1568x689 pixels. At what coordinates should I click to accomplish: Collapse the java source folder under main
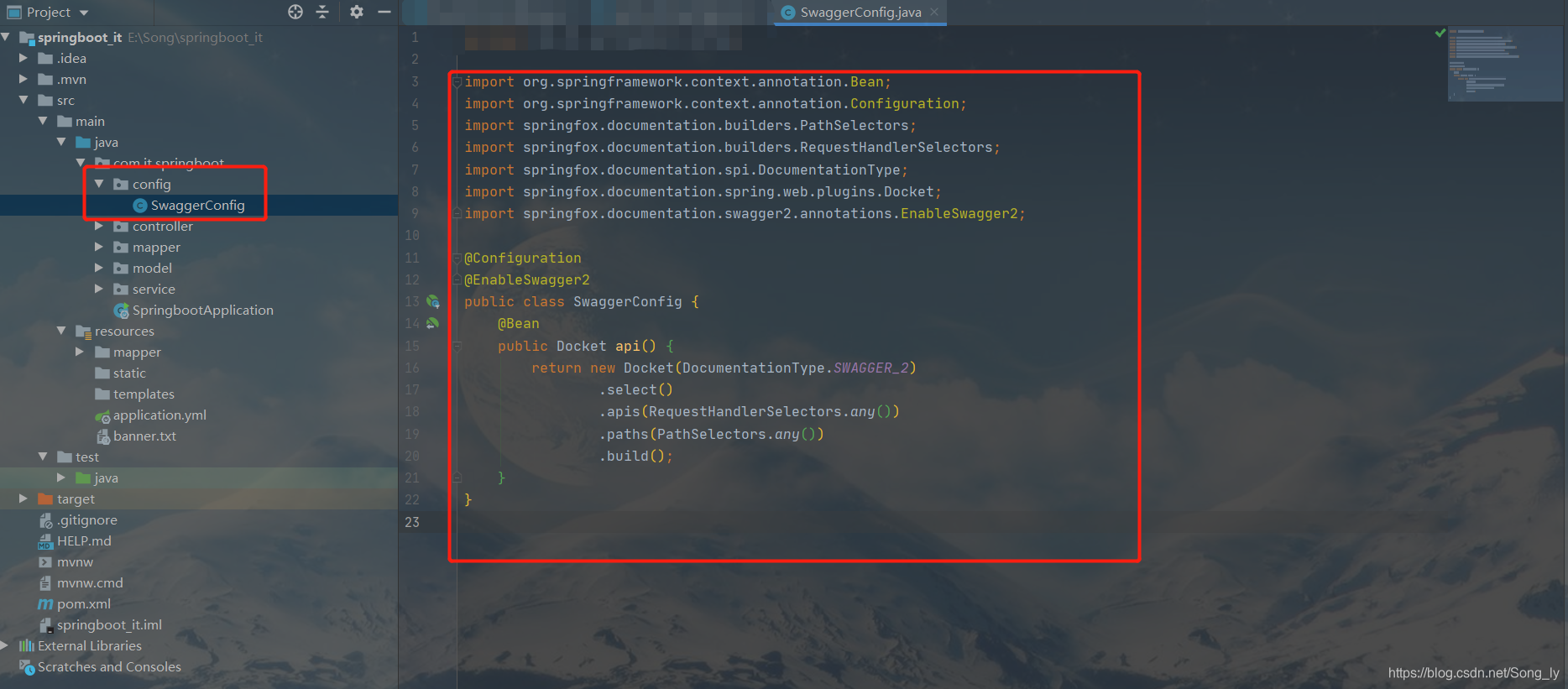coord(61,142)
